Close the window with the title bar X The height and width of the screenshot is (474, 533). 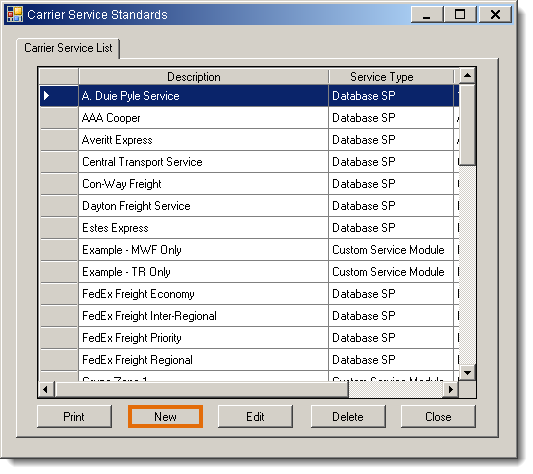pos(495,15)
